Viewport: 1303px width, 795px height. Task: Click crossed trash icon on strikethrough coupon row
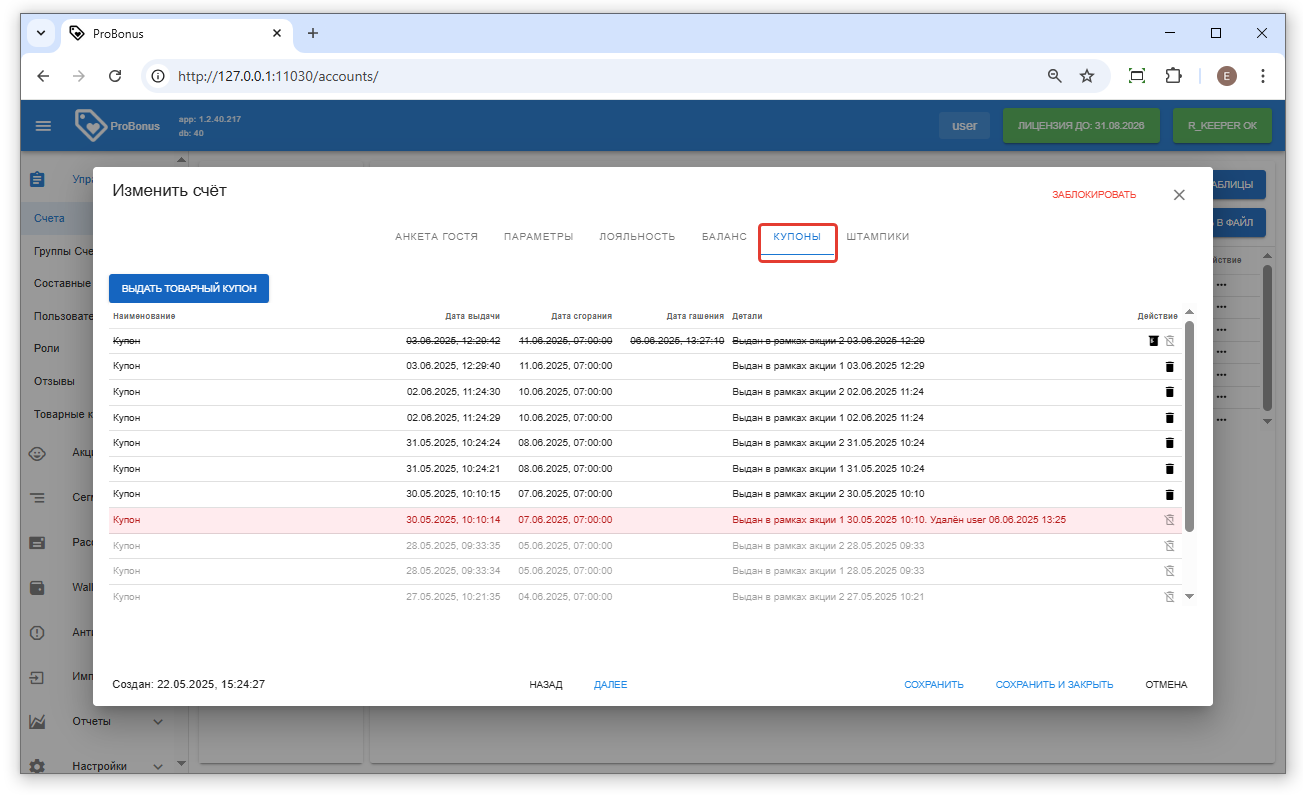point(1169,341)
